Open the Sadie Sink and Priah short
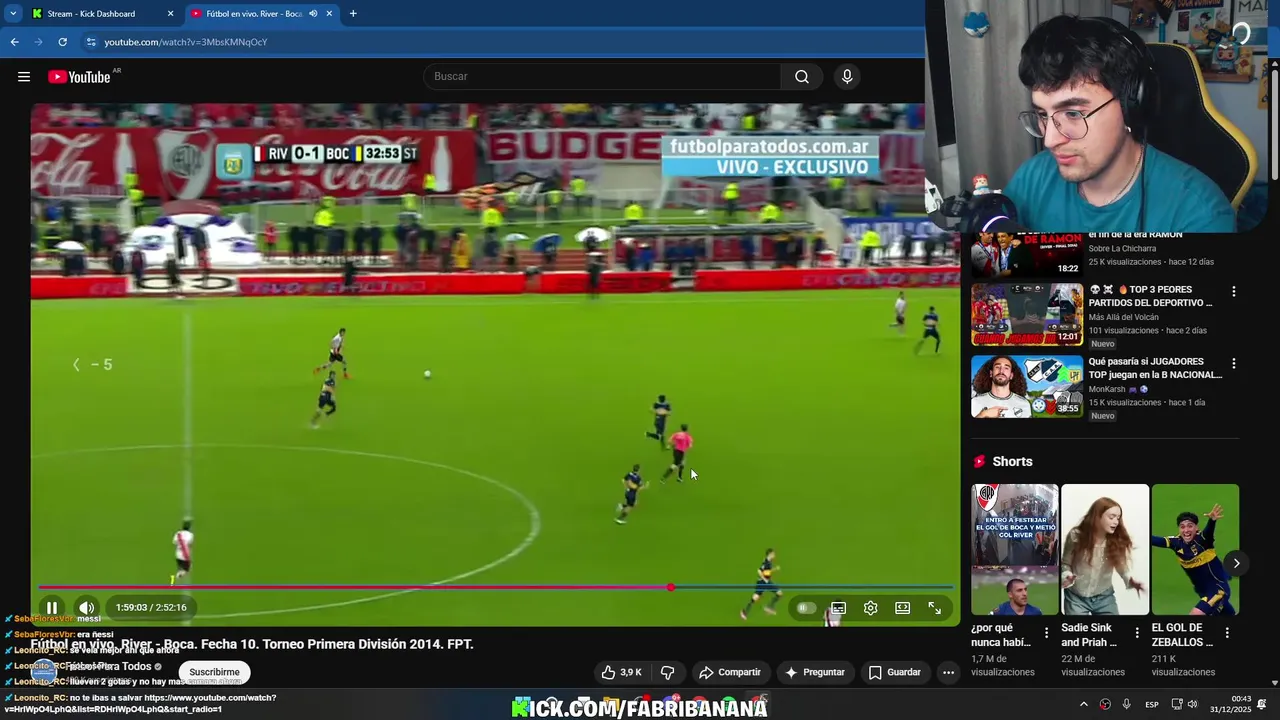 tap(1105, 549)
